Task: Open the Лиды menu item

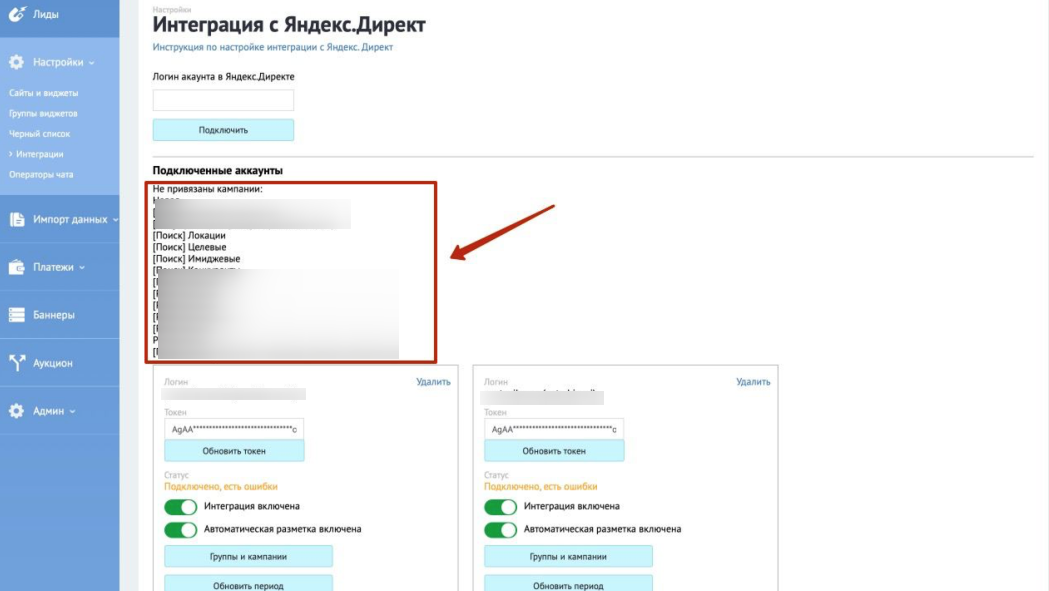Action: click(45, 14)
